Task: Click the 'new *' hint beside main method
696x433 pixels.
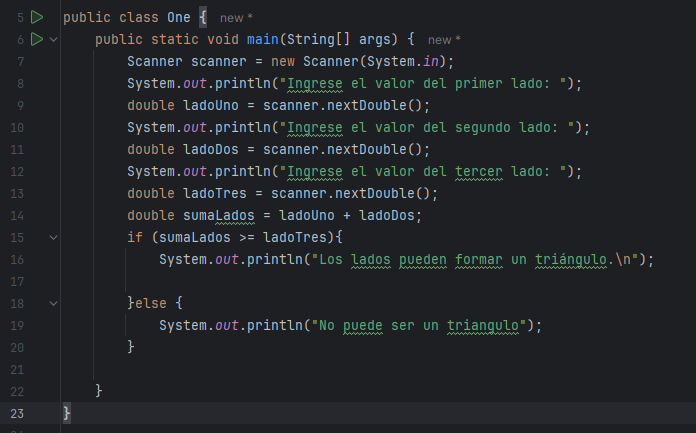Action: click(444, 40)
